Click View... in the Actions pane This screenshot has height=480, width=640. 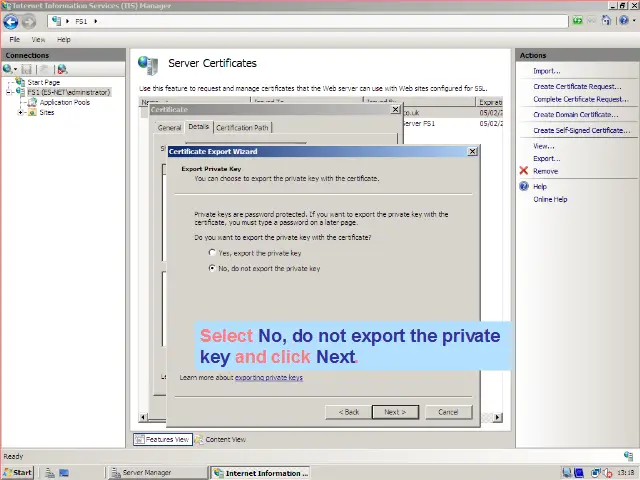[544, 146]
